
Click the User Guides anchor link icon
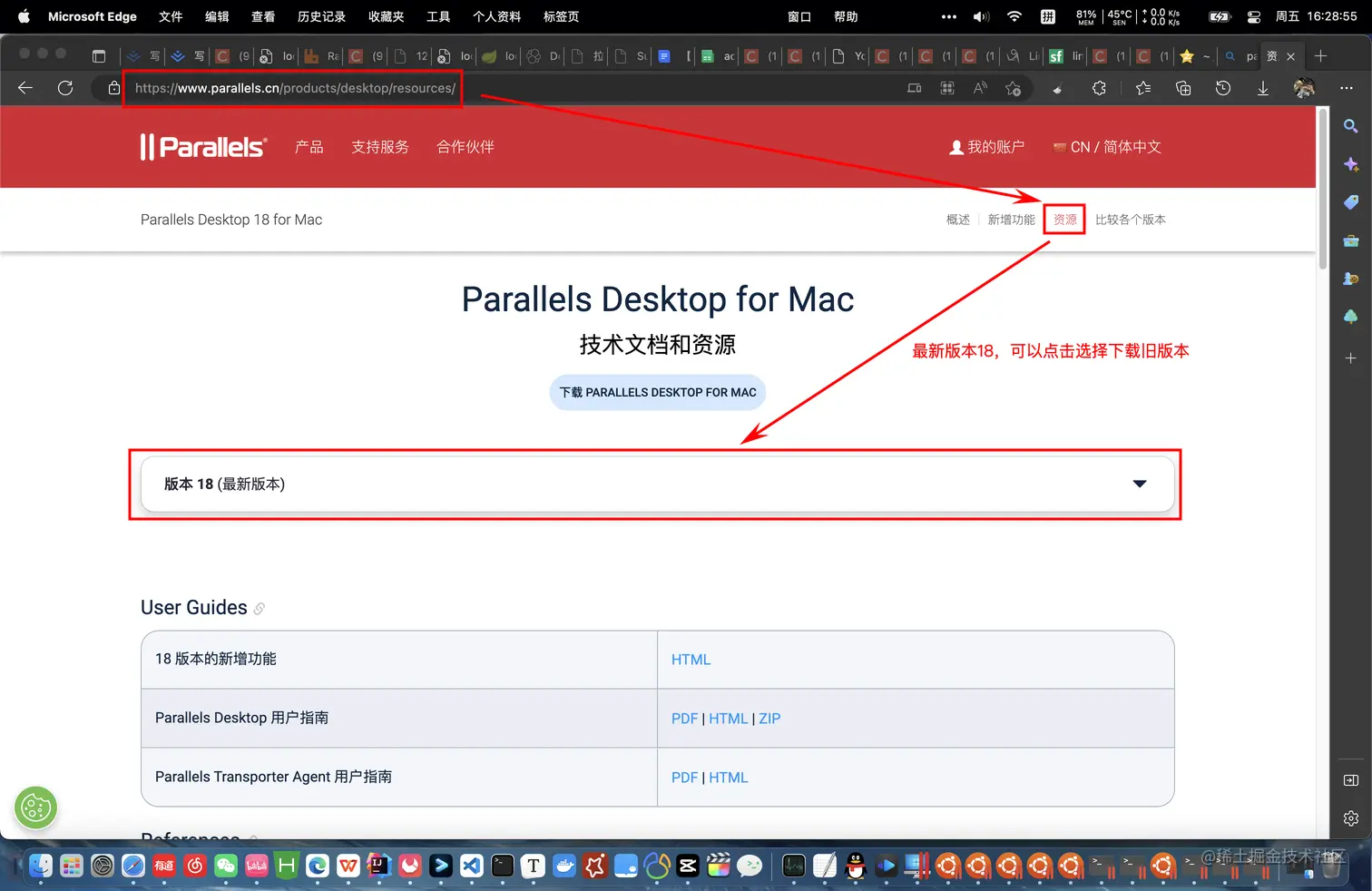(260, 609)
